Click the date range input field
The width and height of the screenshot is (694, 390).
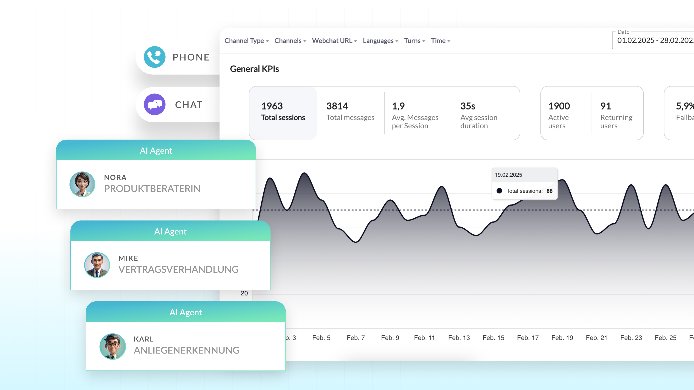(654, 40)
